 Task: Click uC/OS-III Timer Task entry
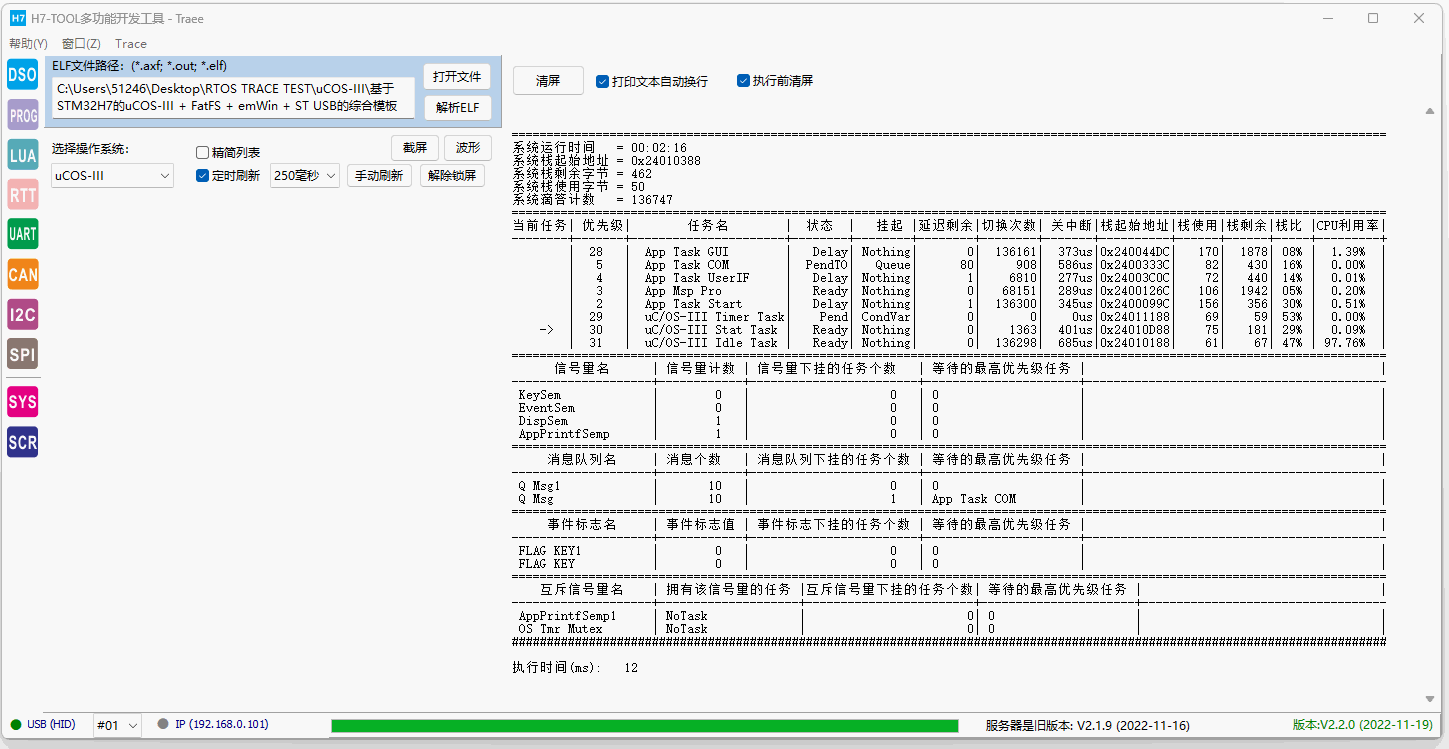coord(715,317)
